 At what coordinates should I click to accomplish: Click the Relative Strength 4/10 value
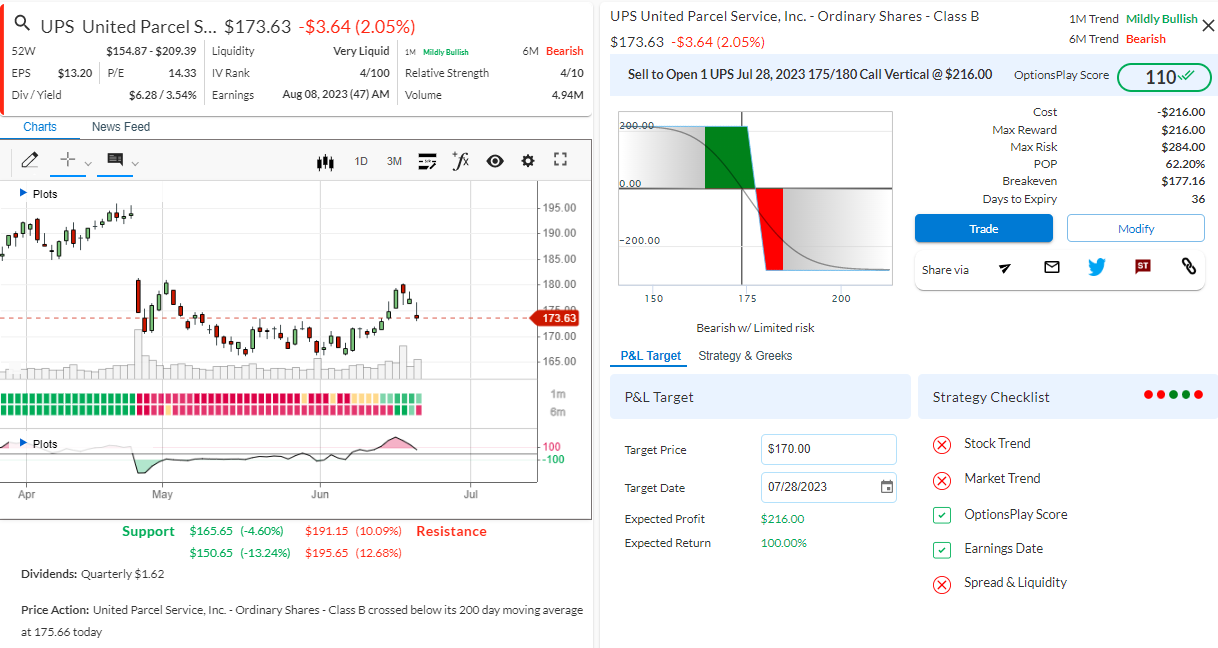572,73
